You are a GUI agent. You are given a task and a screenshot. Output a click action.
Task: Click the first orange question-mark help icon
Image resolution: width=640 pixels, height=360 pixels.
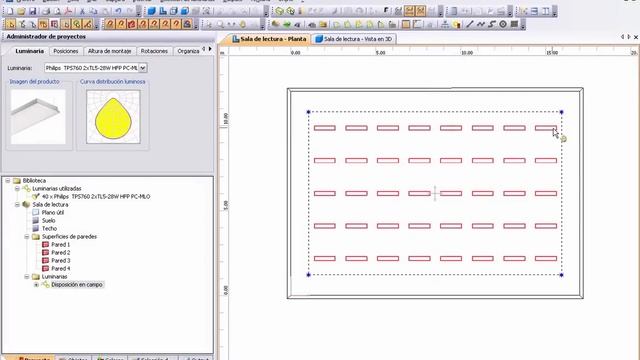[x=109, y=24]
